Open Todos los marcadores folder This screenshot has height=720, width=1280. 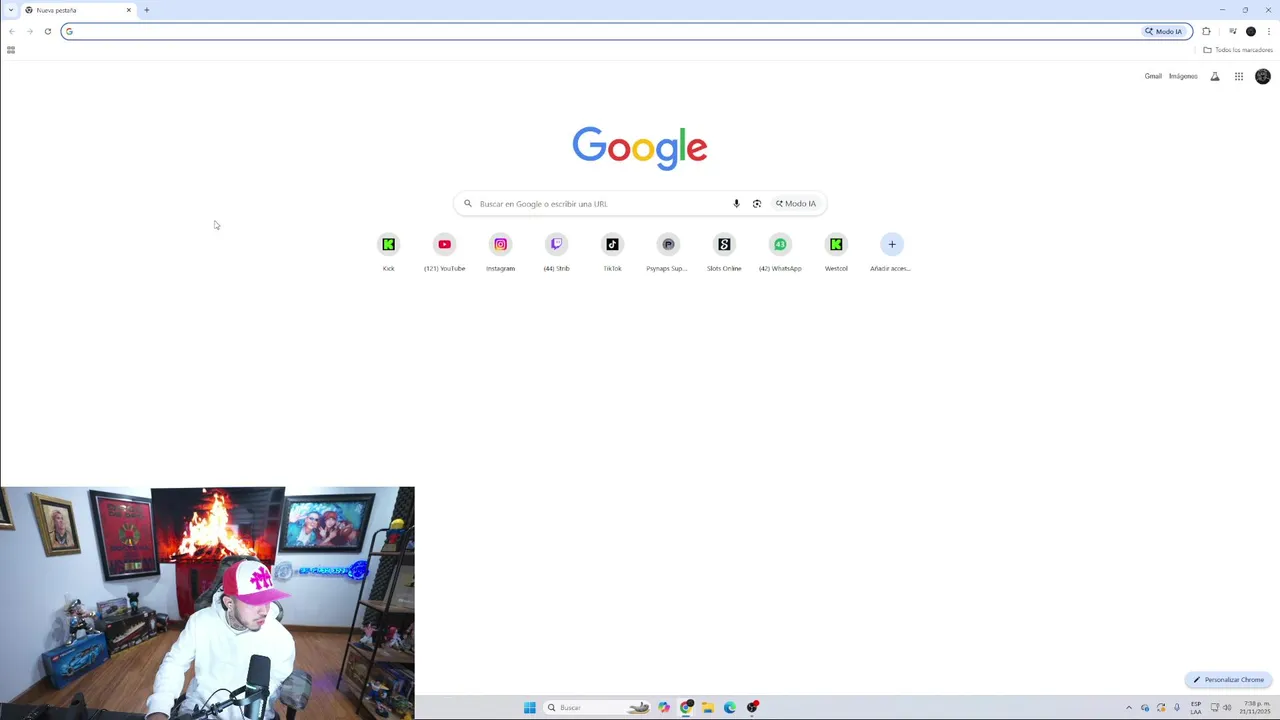1238,50
